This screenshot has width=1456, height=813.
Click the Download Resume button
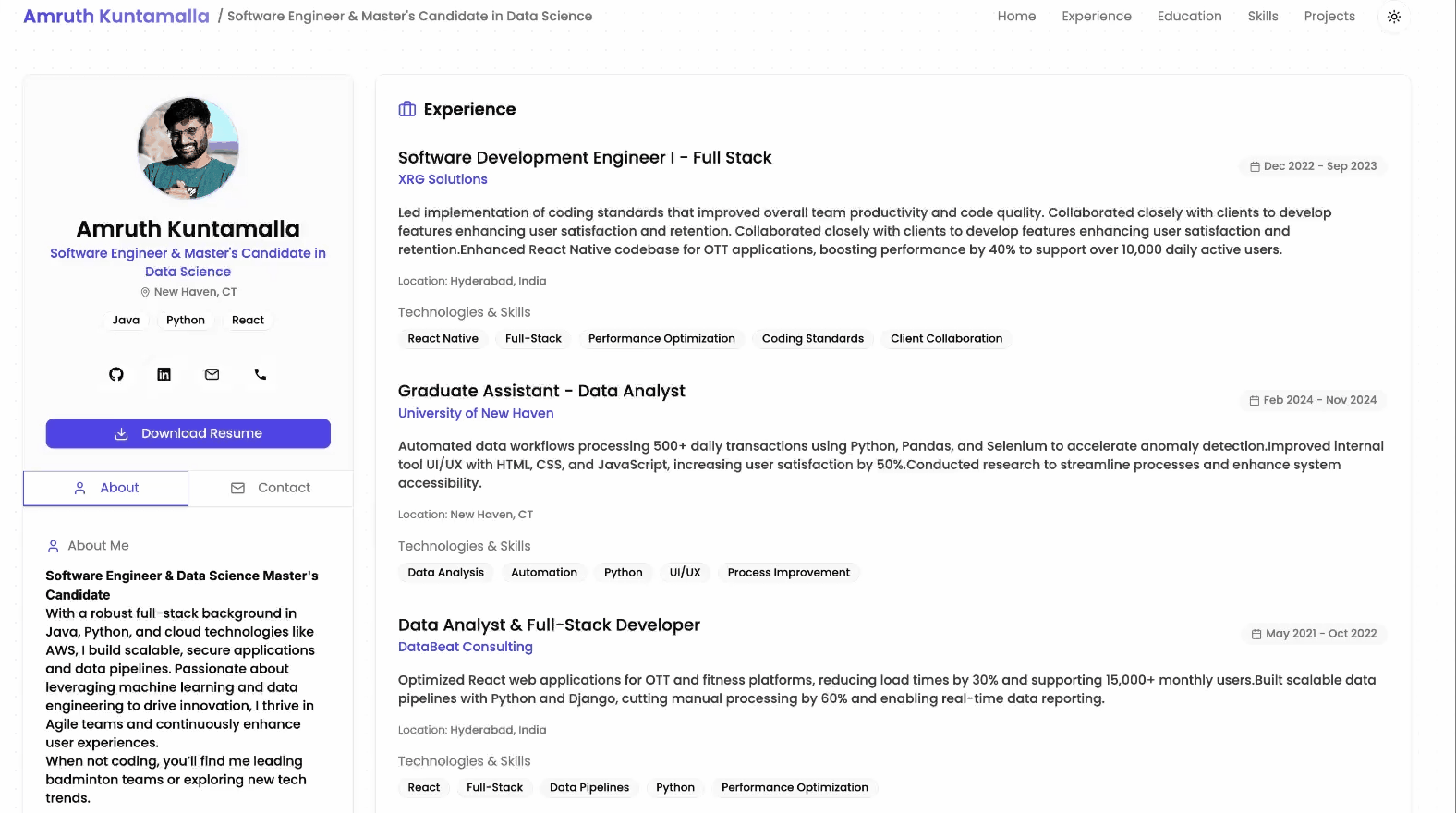[x=188, y=433]
